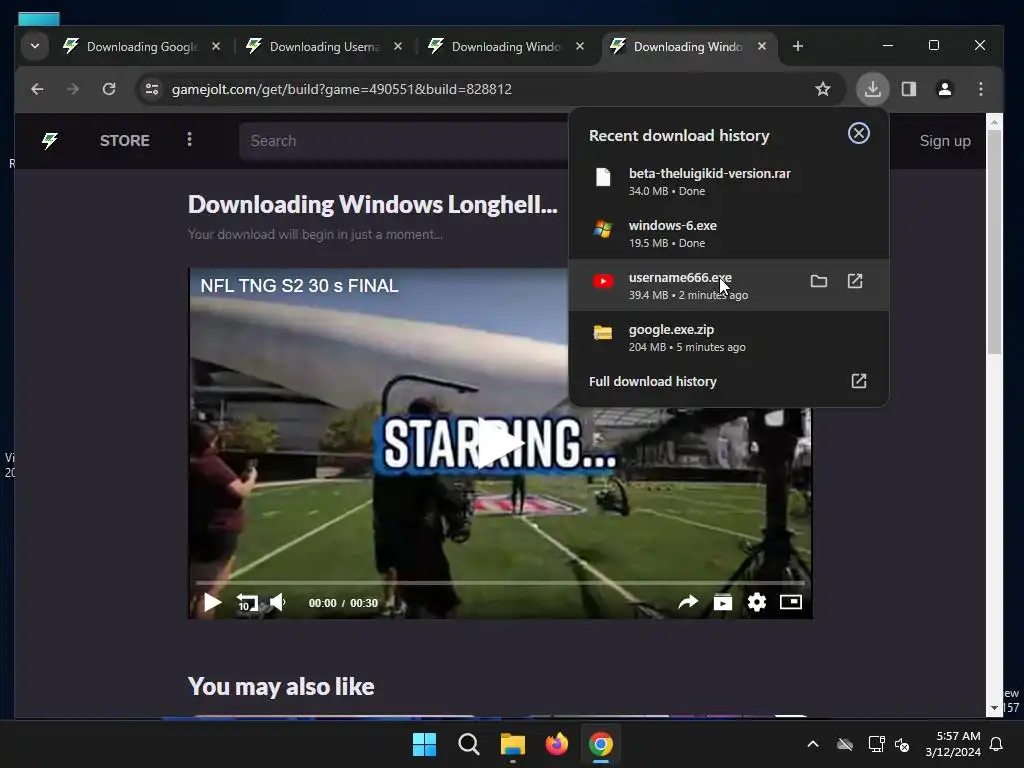Click the muted volume tray icon
This screenshot has width=1024, height=768.
pyautogui.click(x=902, y=744)
